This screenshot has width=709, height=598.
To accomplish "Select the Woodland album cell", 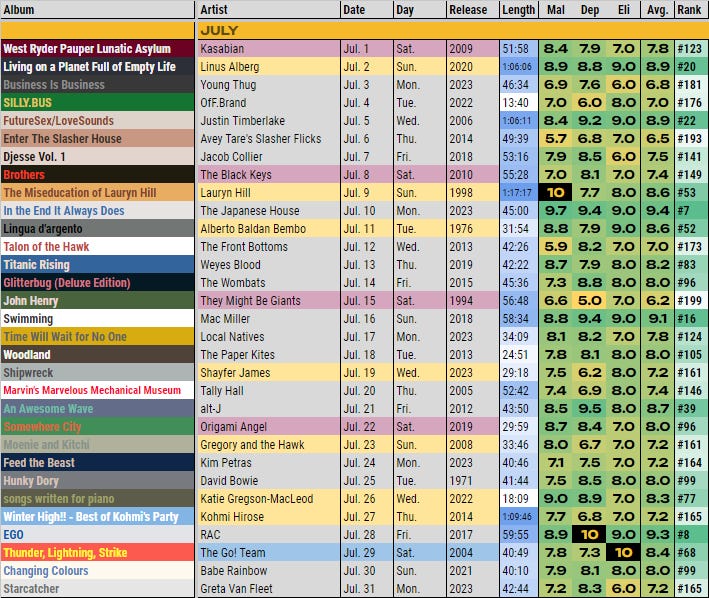I will [x=98, y=355].
